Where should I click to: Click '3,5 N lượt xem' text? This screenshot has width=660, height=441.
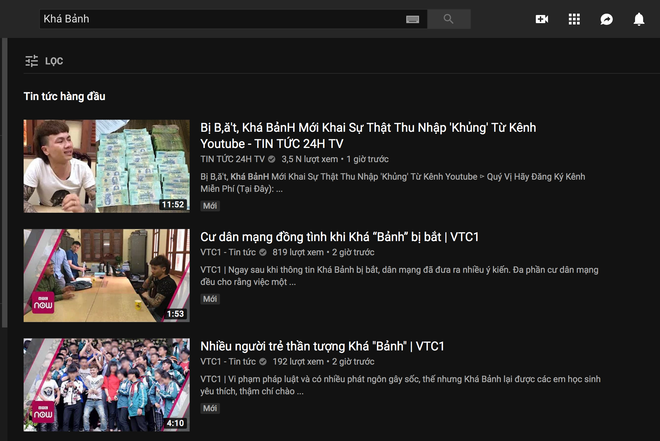(x=310, y=159)
